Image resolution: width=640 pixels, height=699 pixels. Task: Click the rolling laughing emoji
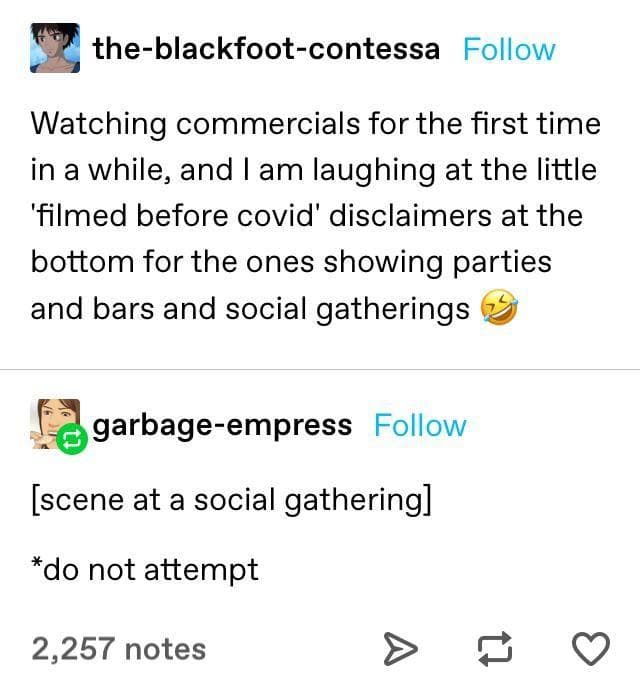pos(499,307)
